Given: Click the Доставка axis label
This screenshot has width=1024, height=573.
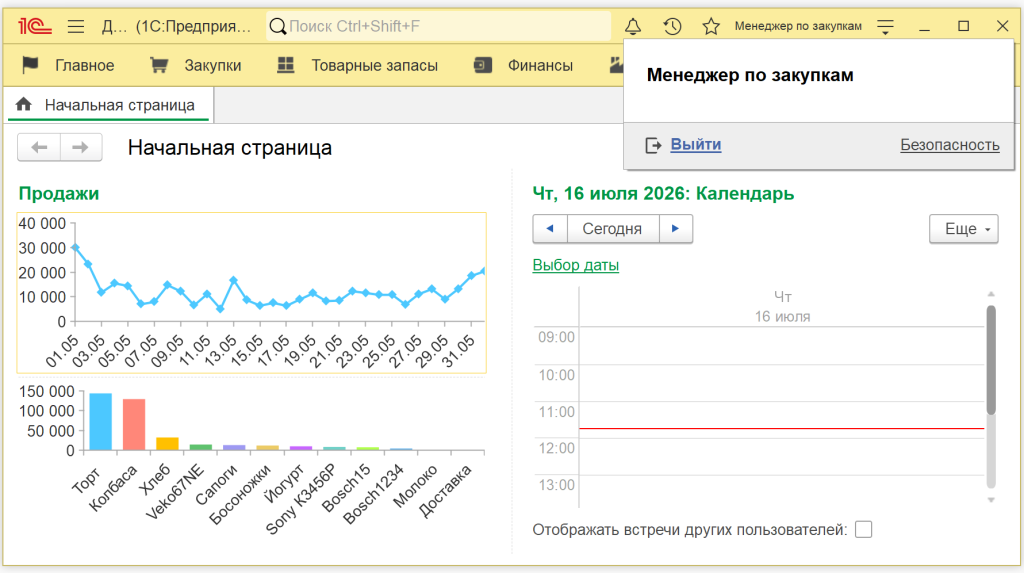Looking at the screenshot, I should [x=445, y=490].
